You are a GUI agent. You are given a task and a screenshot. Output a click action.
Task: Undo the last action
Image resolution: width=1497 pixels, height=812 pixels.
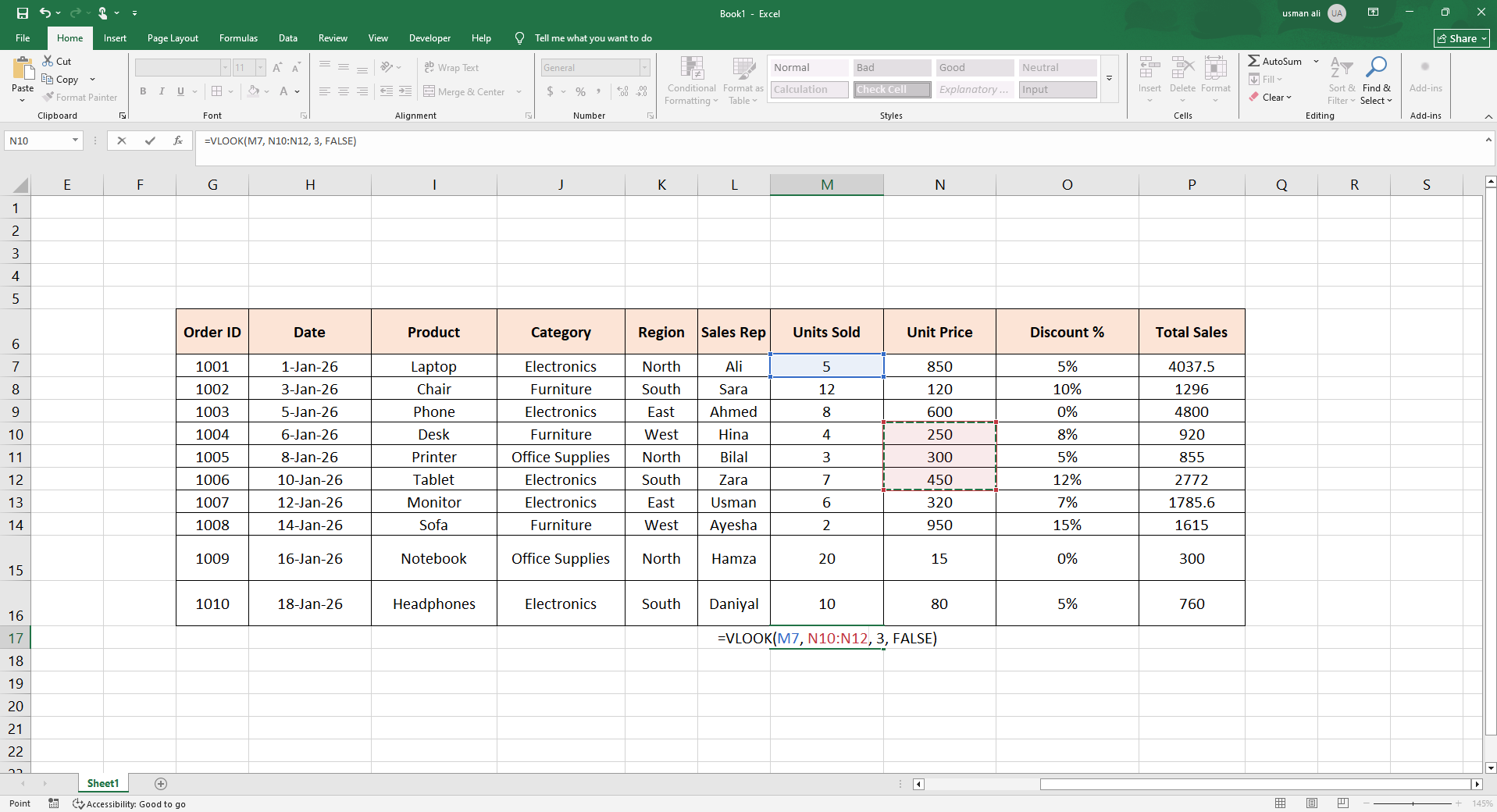pyautogui.click(x=45, y=13)
